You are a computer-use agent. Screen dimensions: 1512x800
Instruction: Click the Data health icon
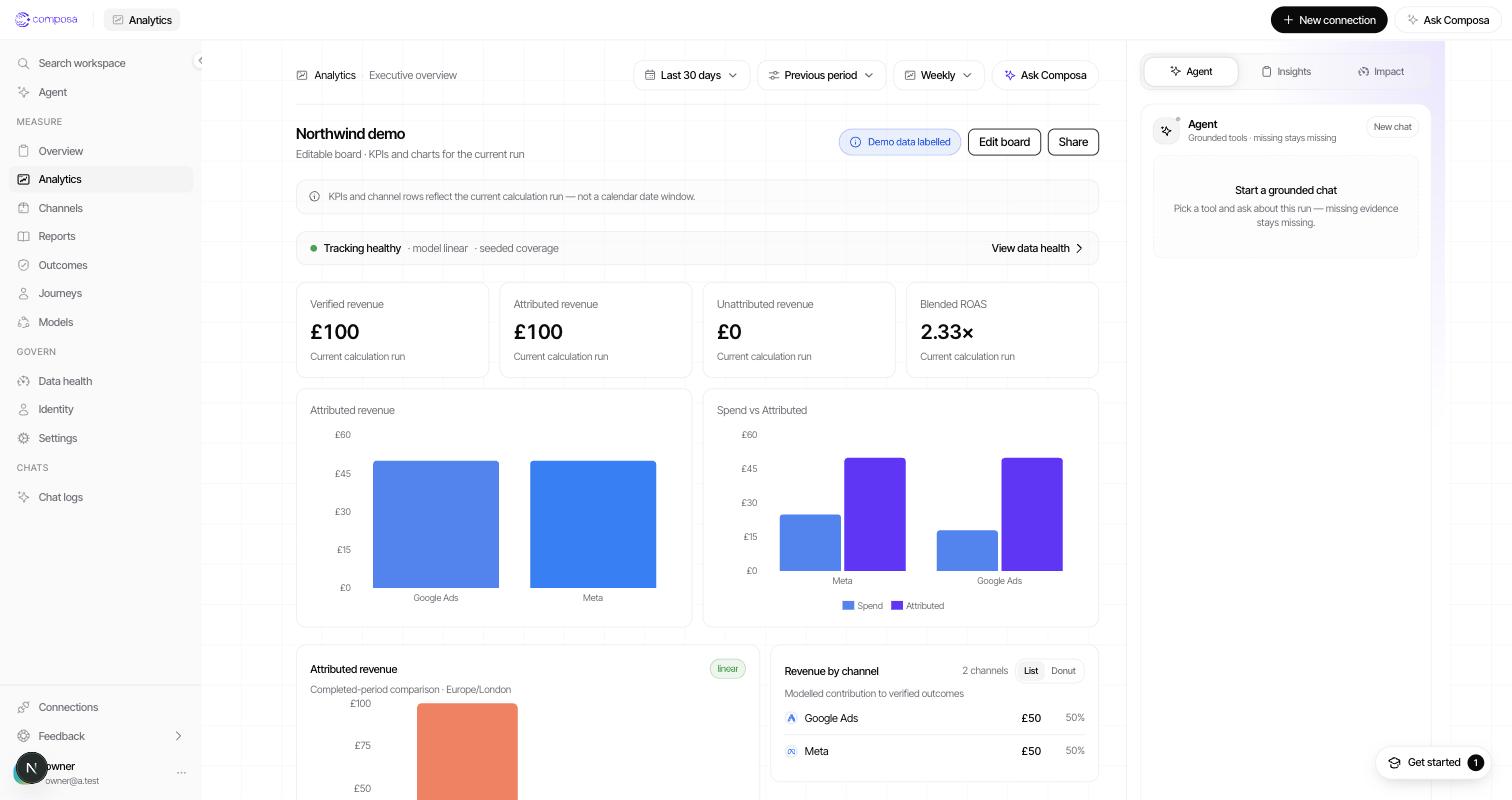[23, 381]
